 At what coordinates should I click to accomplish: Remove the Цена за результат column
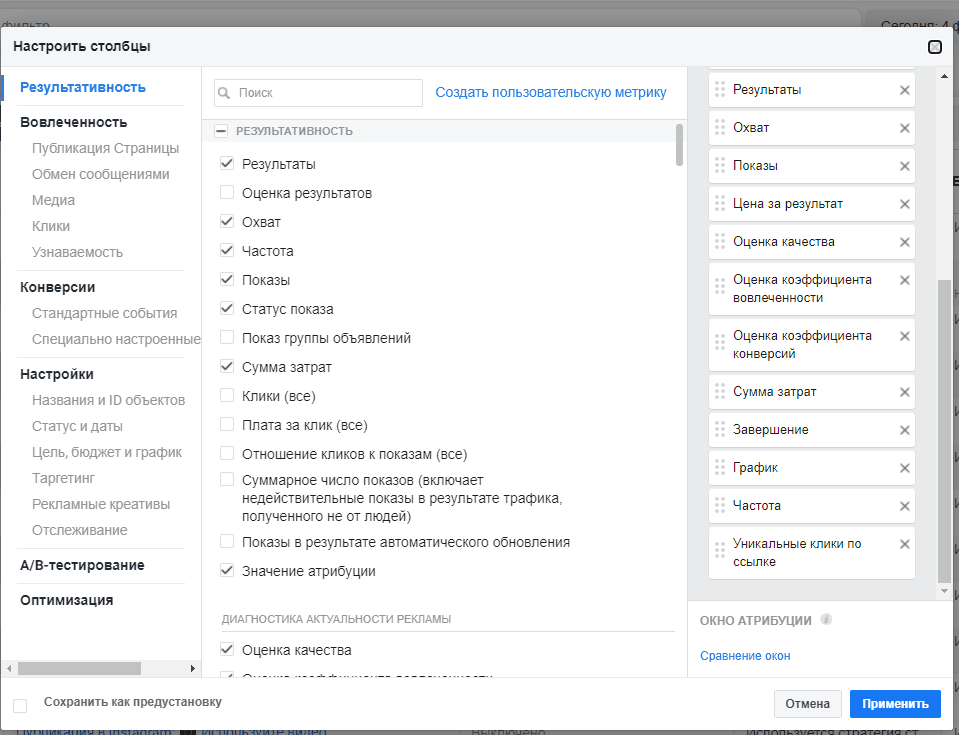pos(905,204)
